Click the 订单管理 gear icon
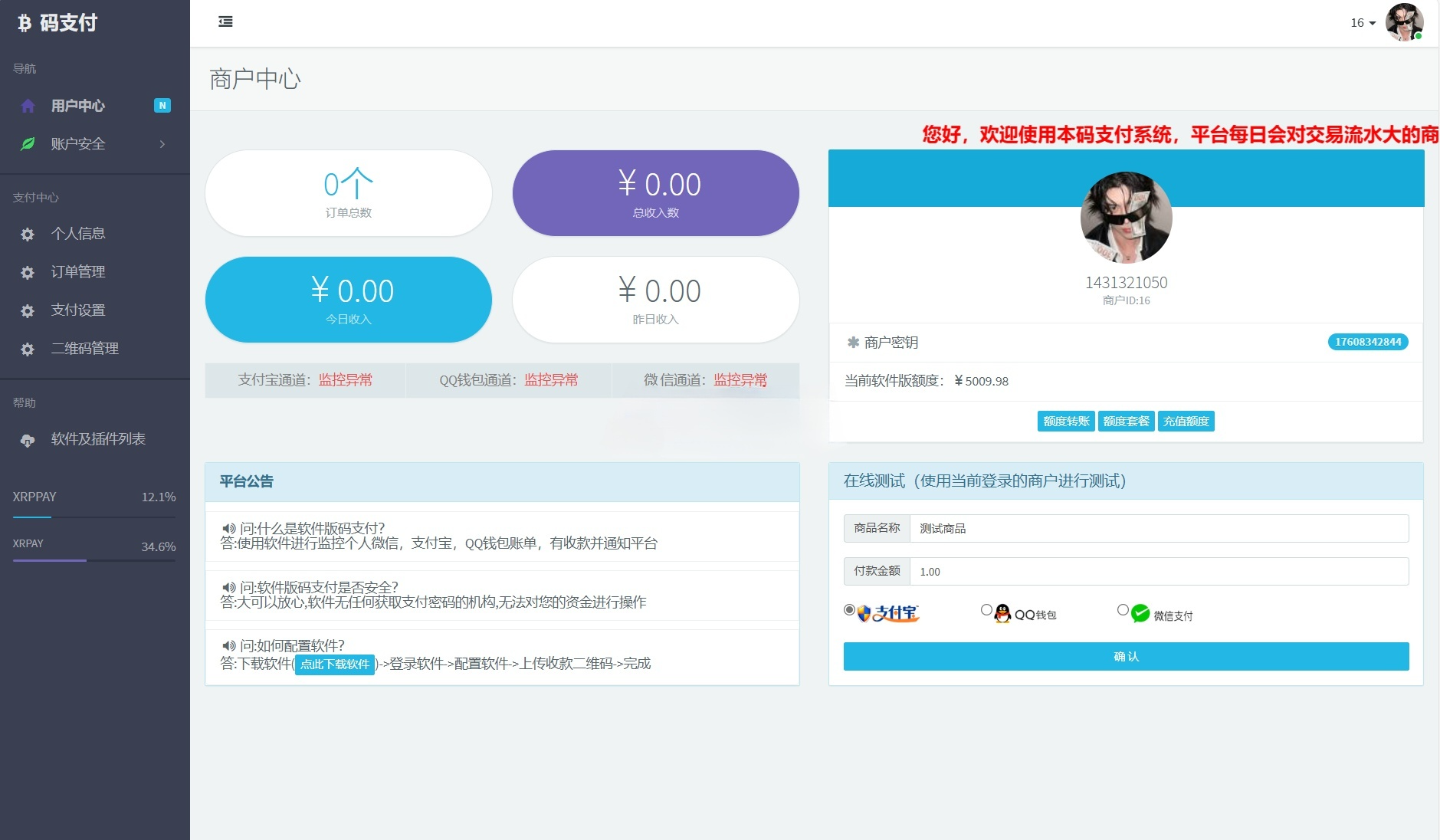This screenshot has width=1440, height=840. coord(28,272)
